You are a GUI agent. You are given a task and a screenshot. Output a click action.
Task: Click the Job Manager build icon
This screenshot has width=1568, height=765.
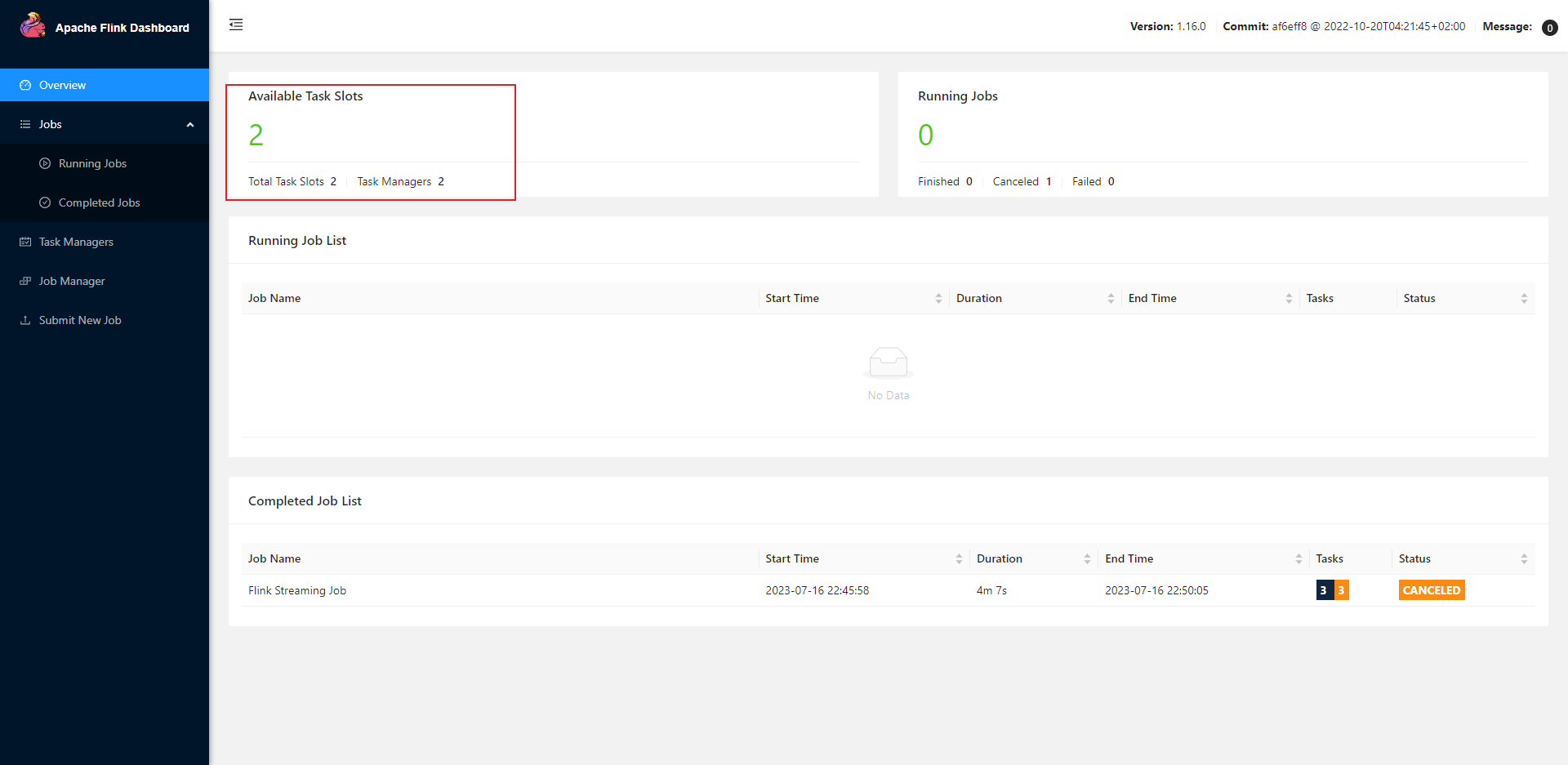click(x=25, y=281)
